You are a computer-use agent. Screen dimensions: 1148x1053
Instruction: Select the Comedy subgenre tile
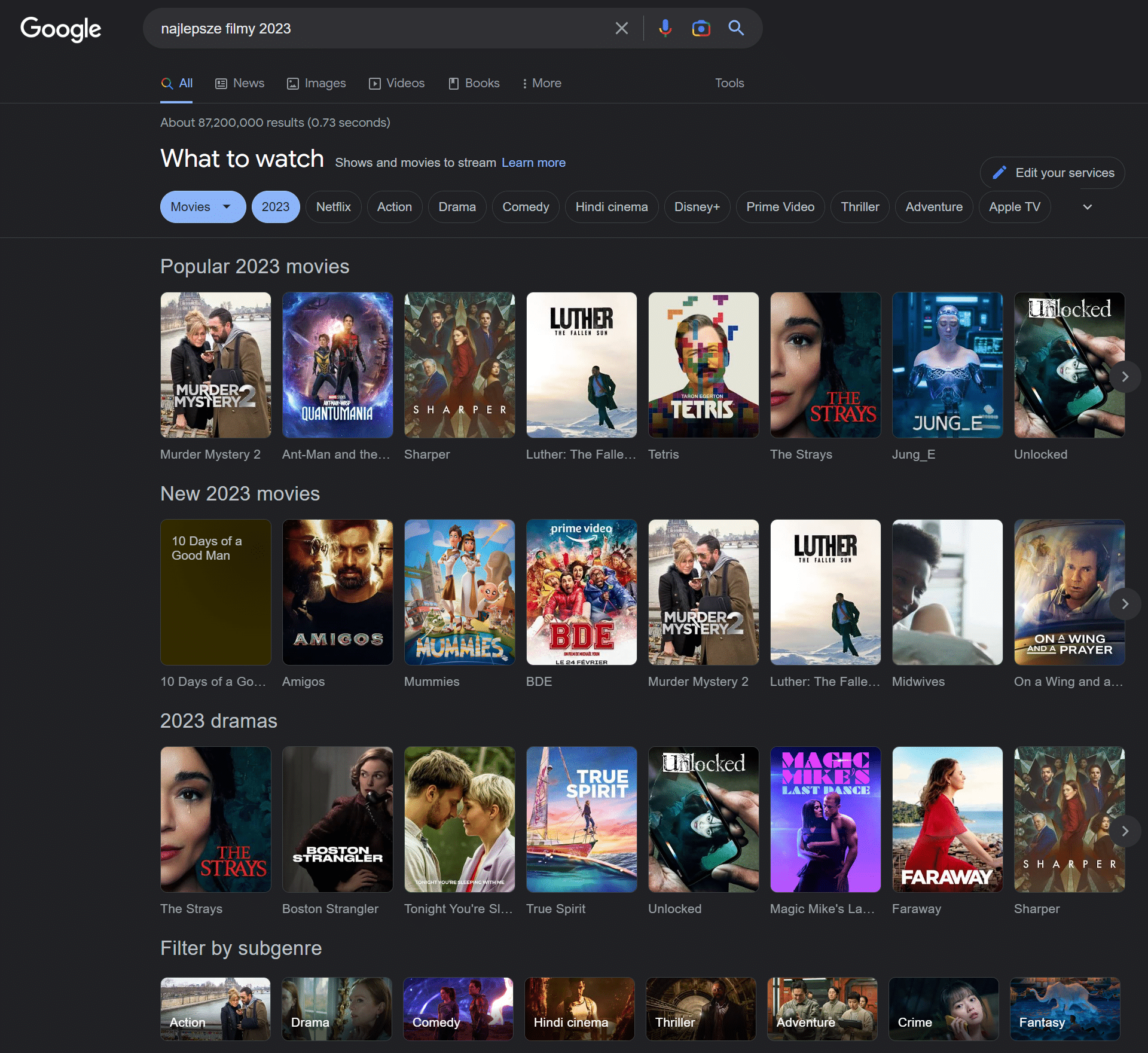click(459, 1009)
